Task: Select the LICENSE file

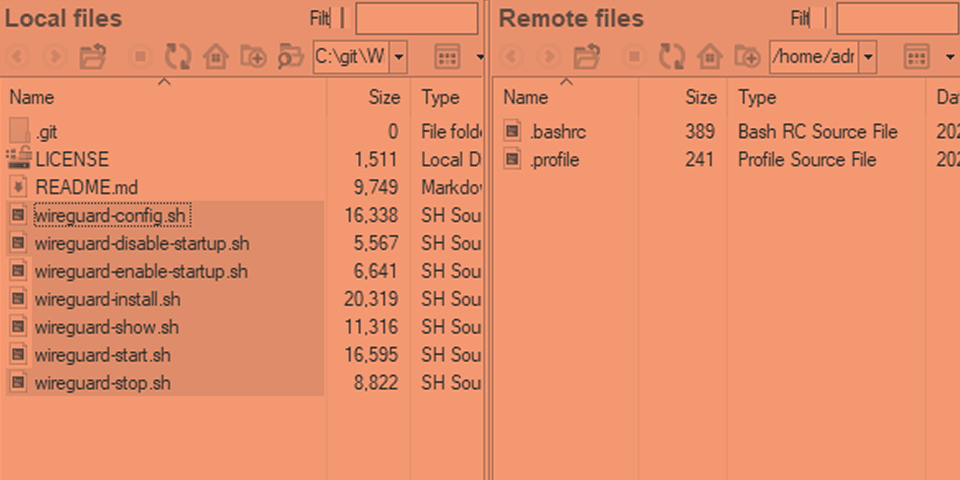Action: (72, 160)
